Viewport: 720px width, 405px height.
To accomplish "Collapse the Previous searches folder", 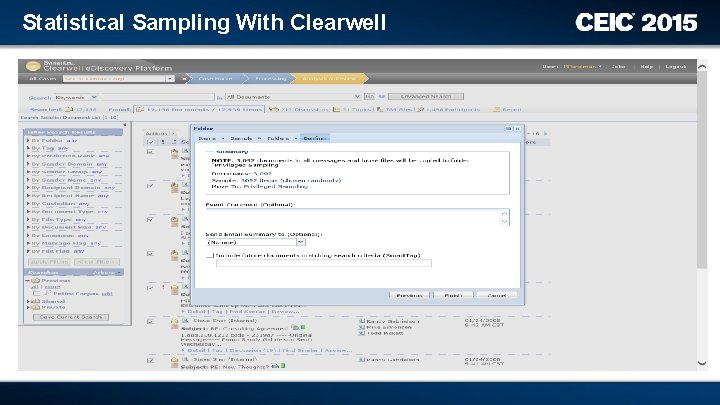I will [28, 281].
